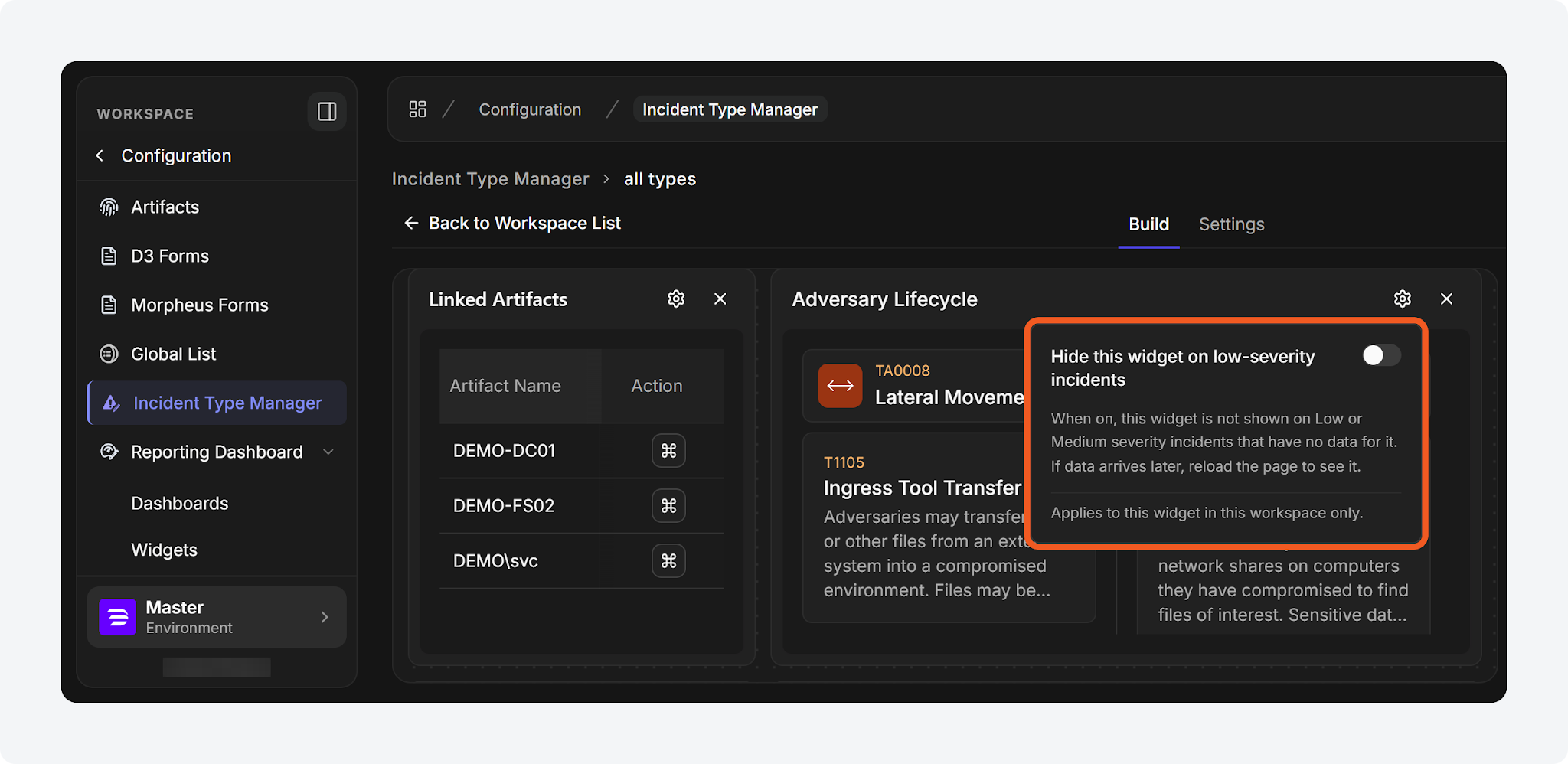Open Dashboards in the sidebar
Screen dimensions: 1568x764
click(x=179, y=503)
